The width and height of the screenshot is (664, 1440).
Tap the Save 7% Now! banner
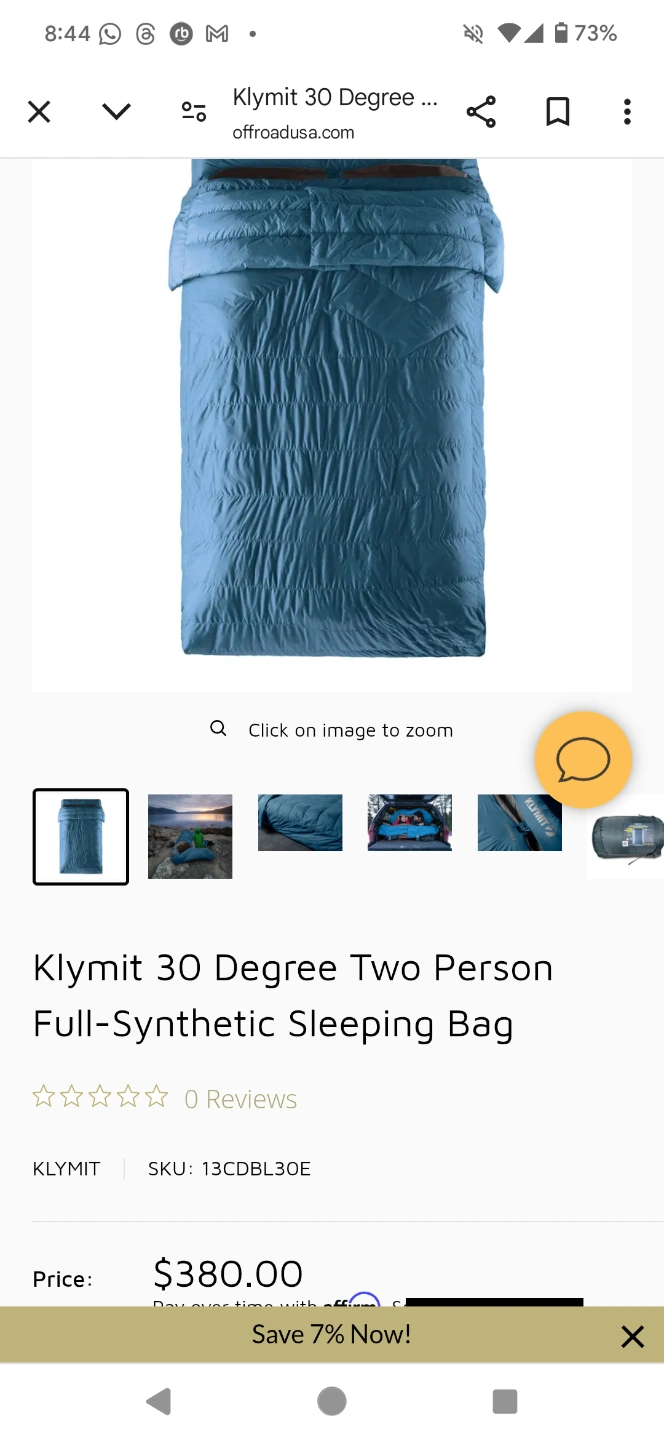(x=332, y=1335)
